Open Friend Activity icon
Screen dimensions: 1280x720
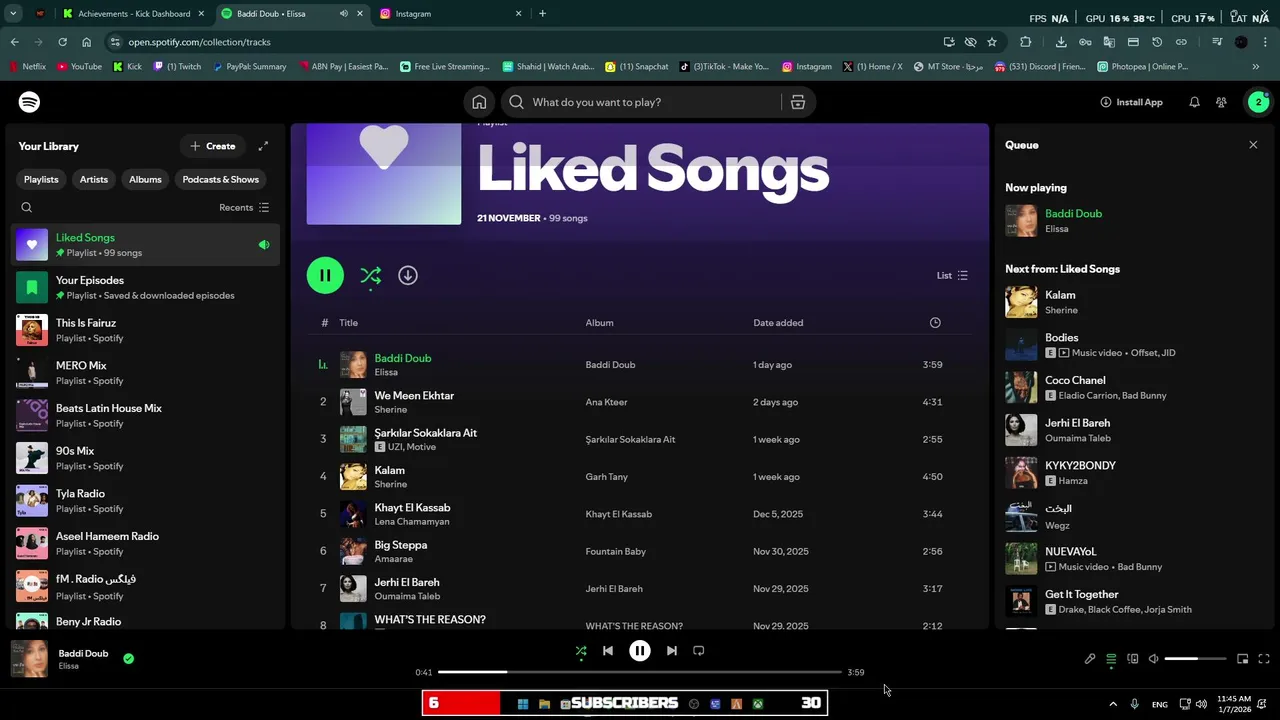point(1221,102)
